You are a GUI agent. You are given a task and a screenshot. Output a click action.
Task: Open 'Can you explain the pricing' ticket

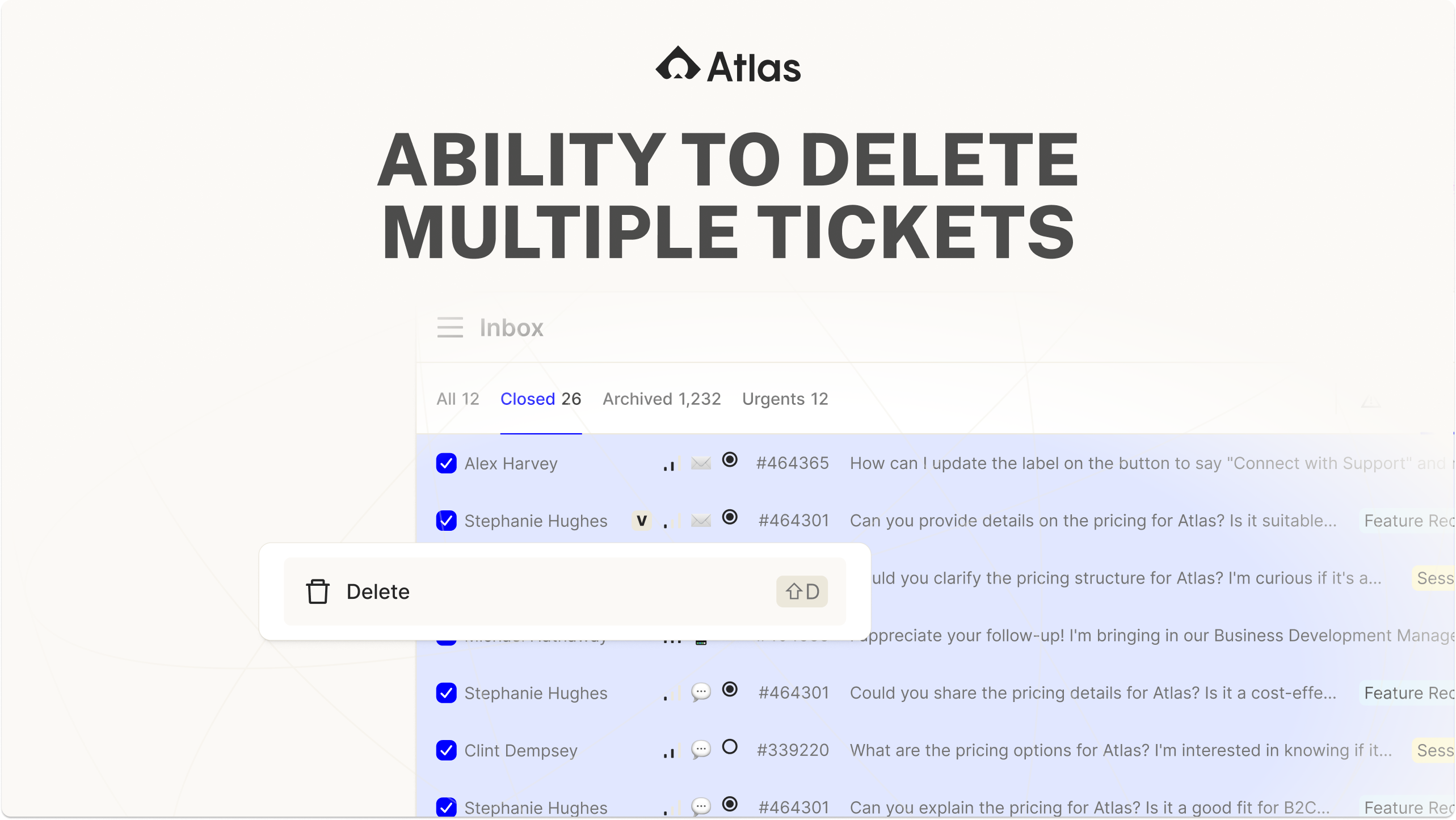tap(1089, 808)
